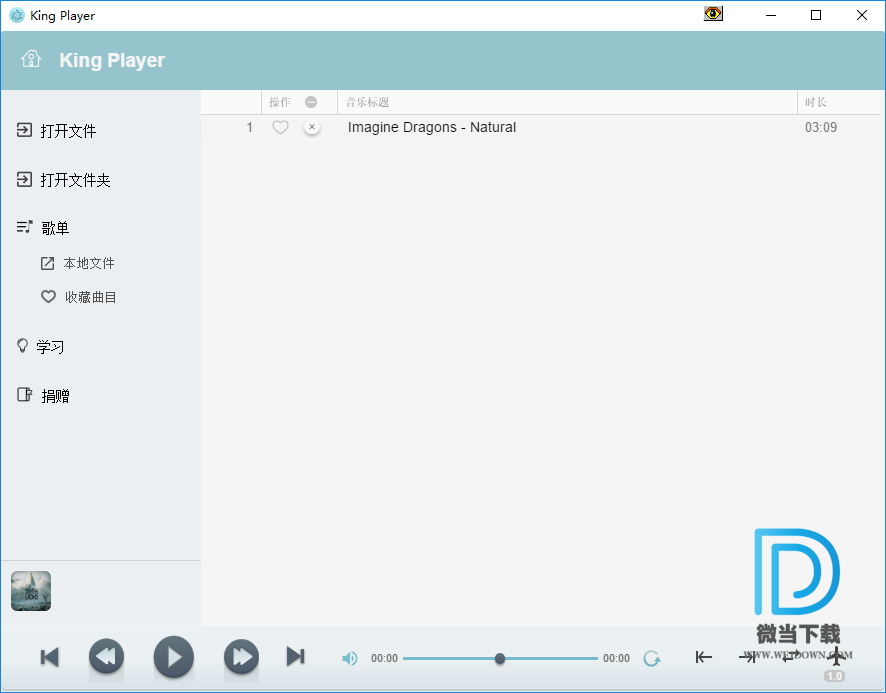This screenshot has height=693, width=886.
Task: Rewind the current track
Action: tap(106, 656)
